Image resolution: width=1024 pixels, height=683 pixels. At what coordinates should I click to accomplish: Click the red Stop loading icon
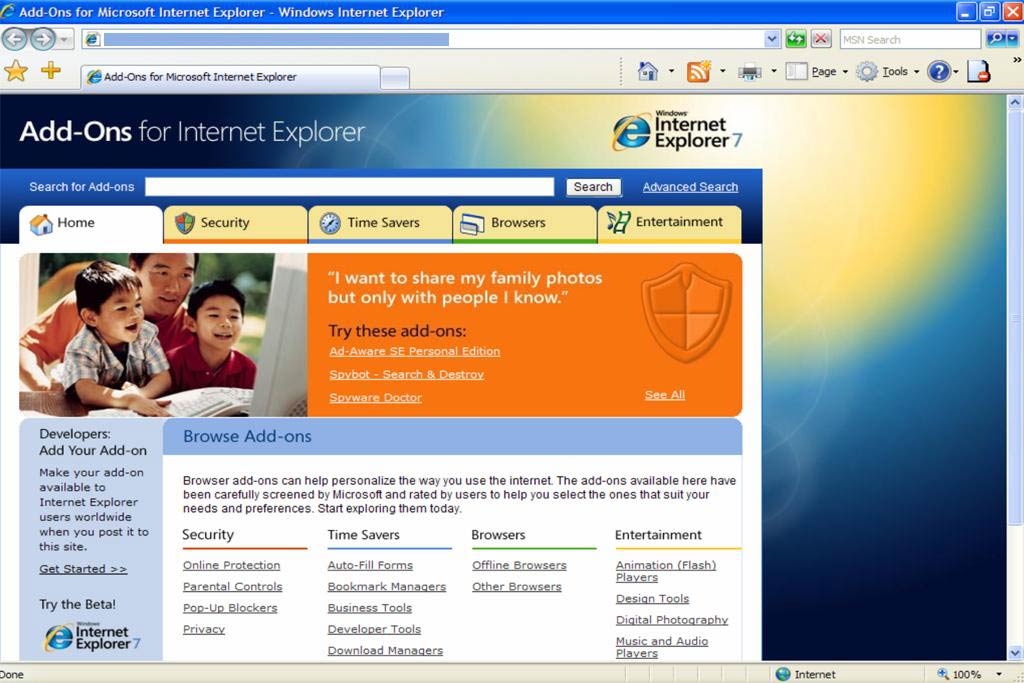click(821, 39)
